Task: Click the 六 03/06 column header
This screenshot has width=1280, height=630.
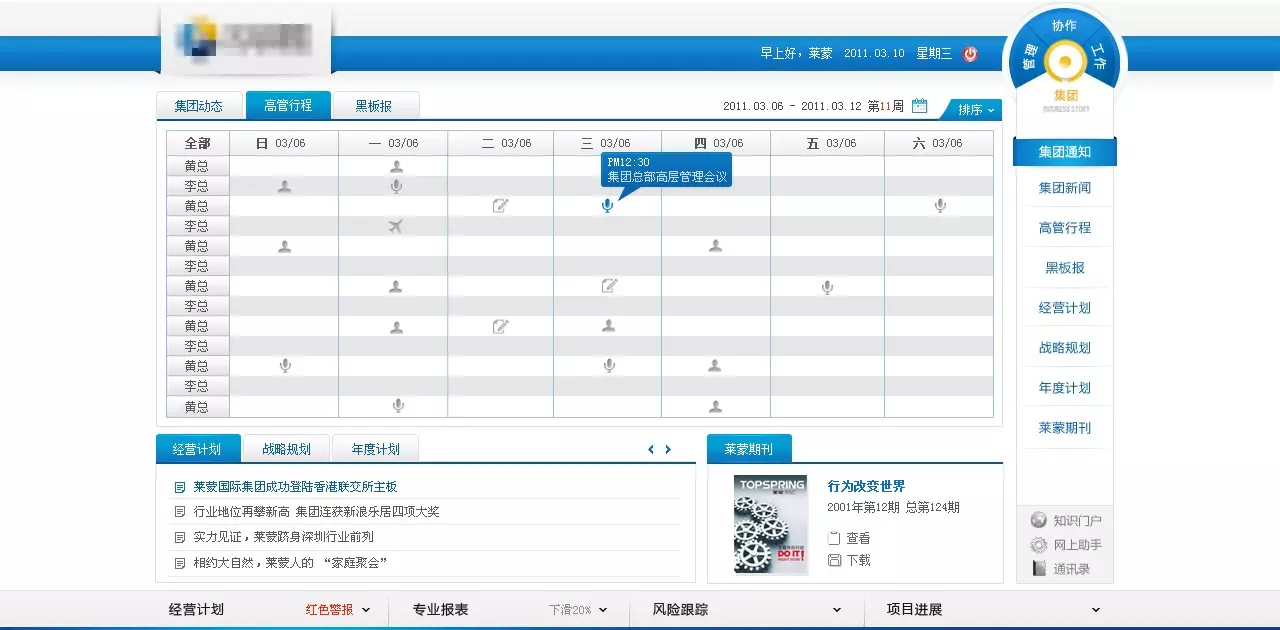Action: [938, 143]
